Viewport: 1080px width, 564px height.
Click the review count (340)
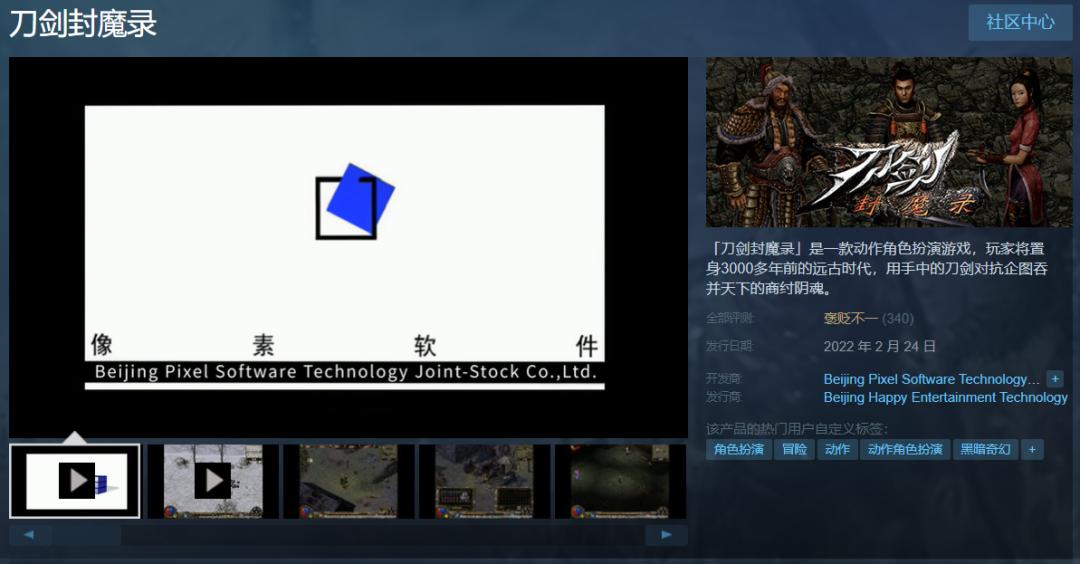[898, 319]
